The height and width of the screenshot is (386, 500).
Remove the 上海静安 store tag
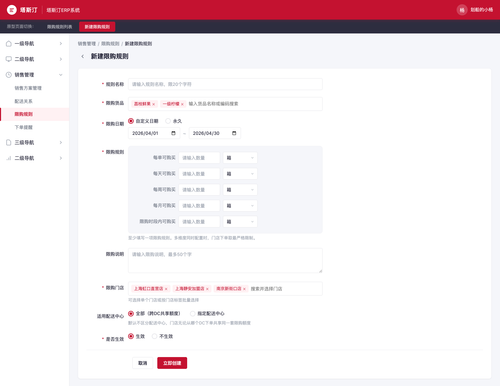207,289
